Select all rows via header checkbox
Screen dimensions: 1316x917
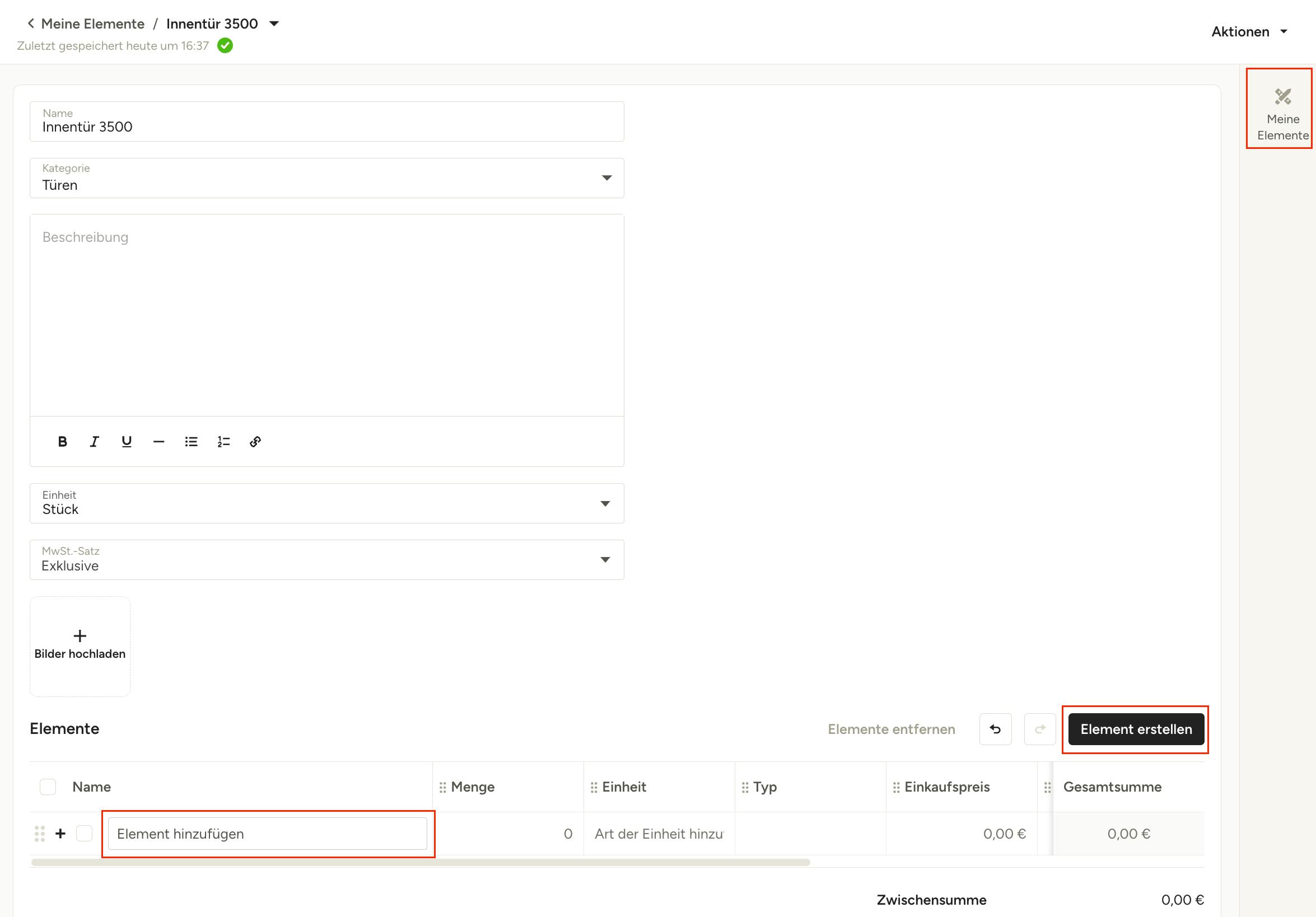(48, 787)
